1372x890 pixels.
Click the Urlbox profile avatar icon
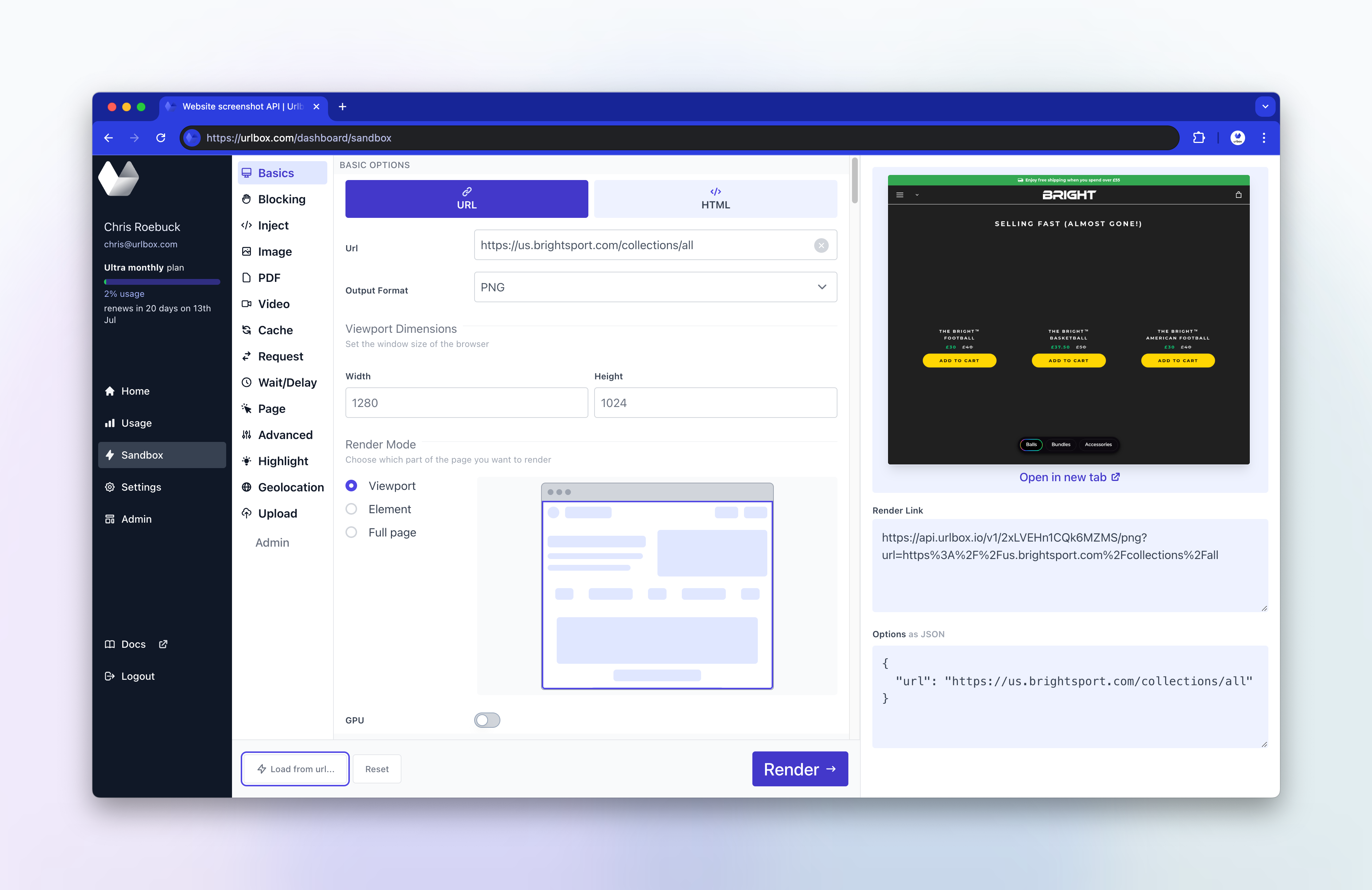(x=1237, y=138)
